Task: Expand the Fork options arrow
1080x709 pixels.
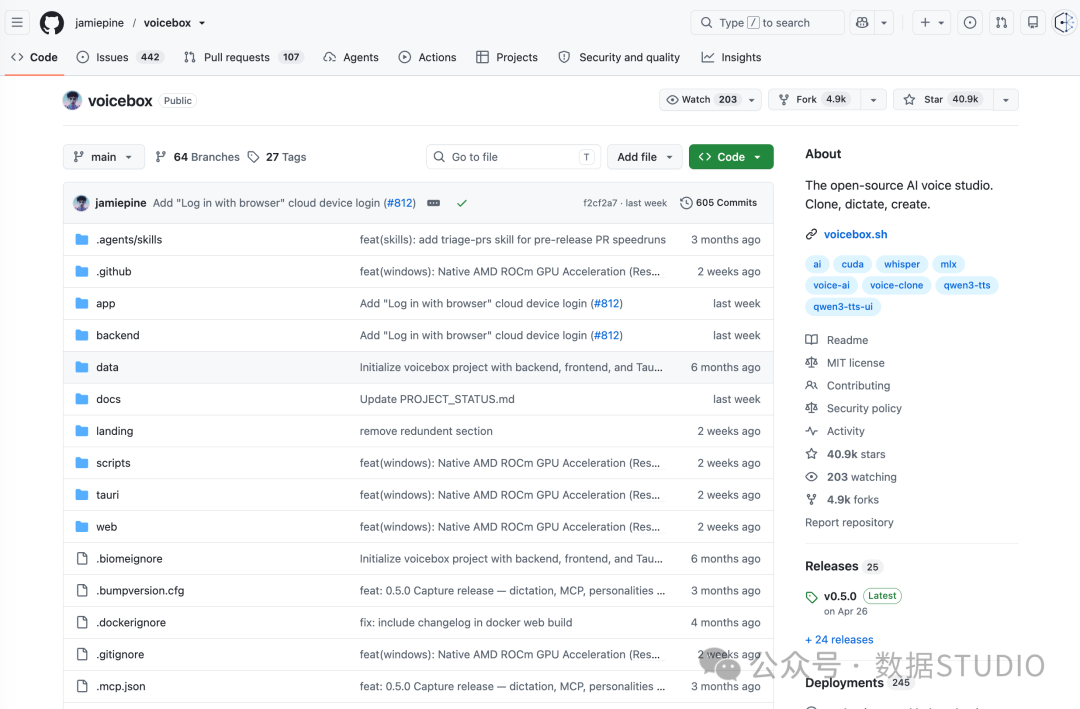Action: click(873, 100)
